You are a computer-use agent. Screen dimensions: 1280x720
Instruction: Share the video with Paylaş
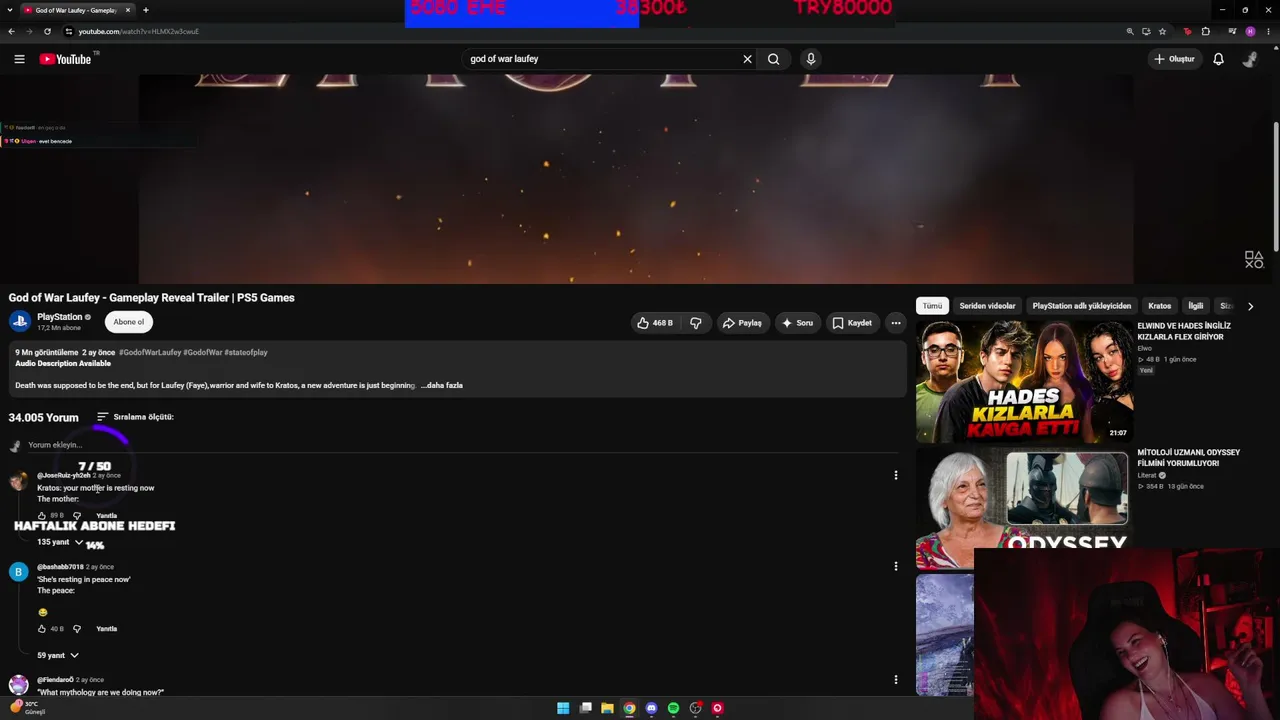point(742,323)
